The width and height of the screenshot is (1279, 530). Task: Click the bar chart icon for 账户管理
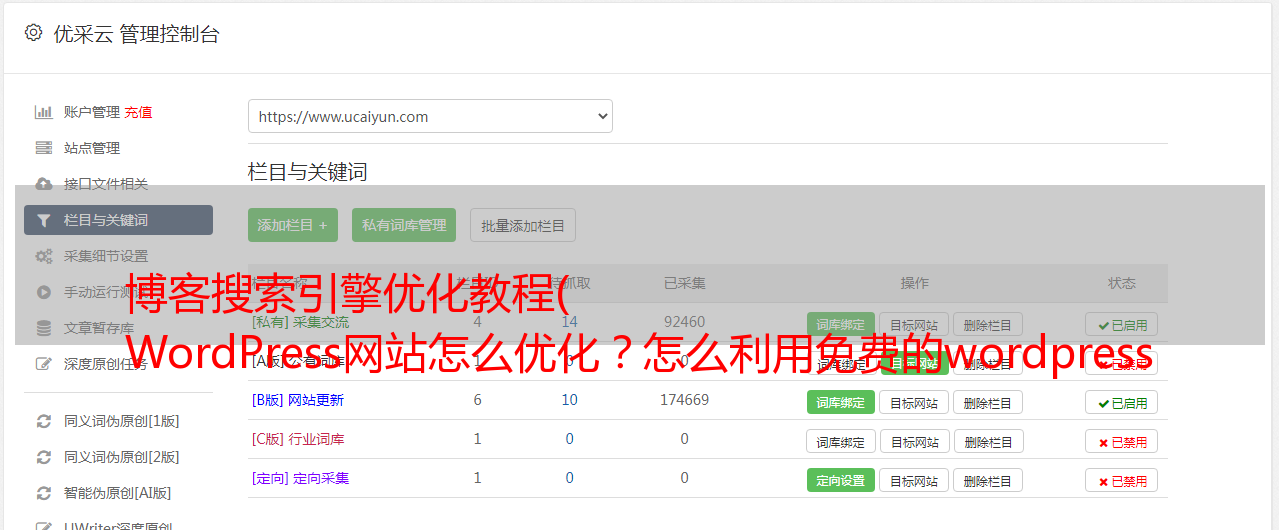click(43, 112)
